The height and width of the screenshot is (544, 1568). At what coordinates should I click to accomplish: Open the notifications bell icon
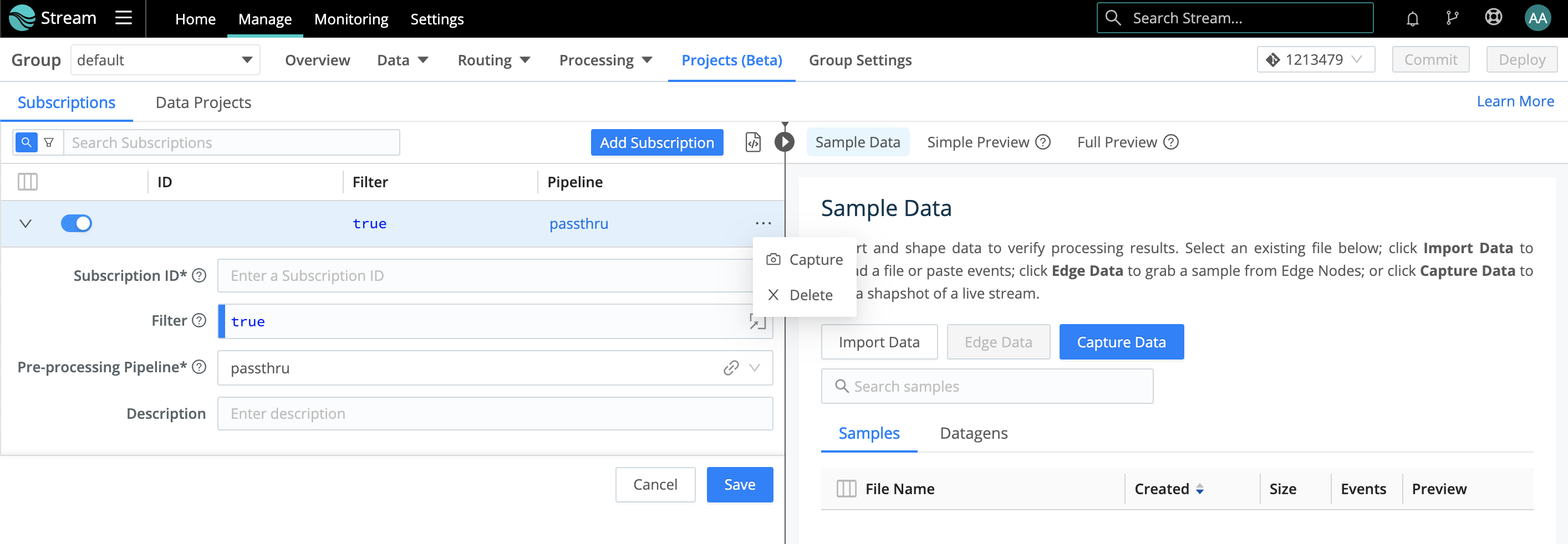click(x=1412, y=19)
